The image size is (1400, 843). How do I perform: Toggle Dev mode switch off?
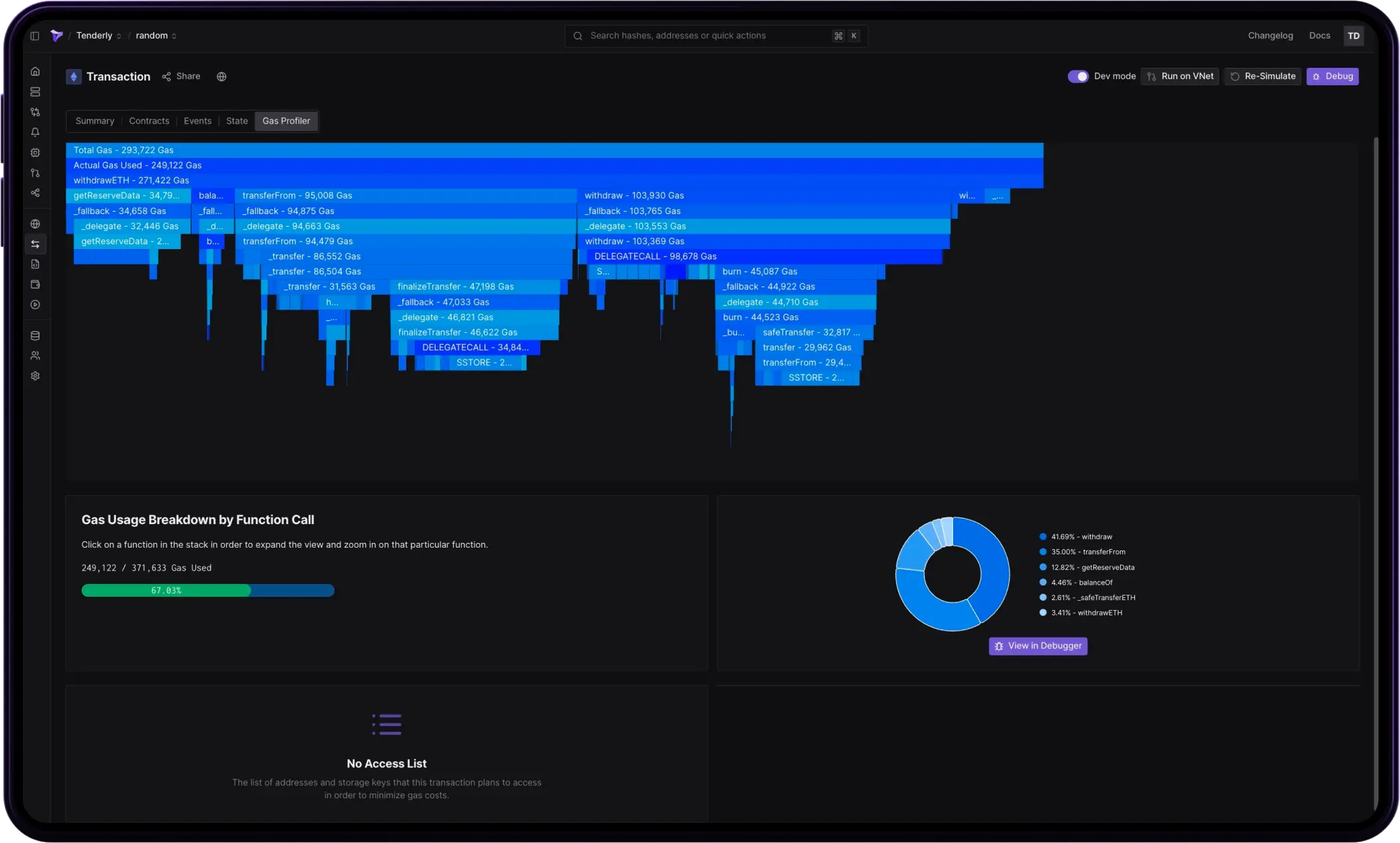pyautogui.click(x=1078, y=77)
